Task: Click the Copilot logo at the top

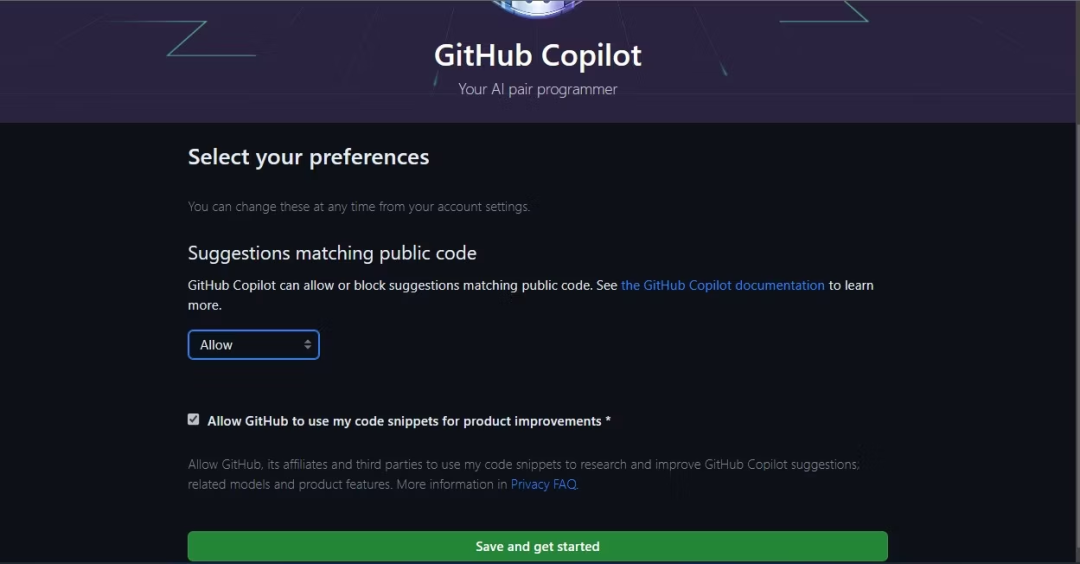Action: [538, 7]
